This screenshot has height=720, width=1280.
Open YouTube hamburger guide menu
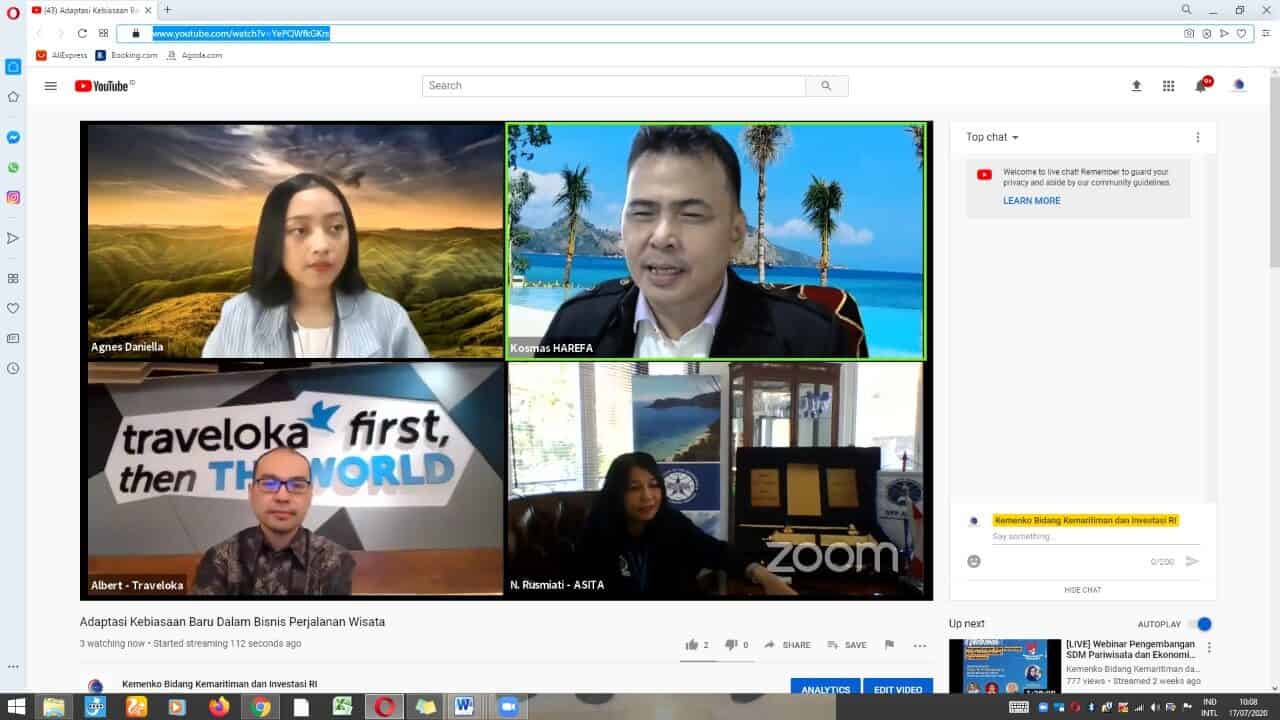click(50, 86)
